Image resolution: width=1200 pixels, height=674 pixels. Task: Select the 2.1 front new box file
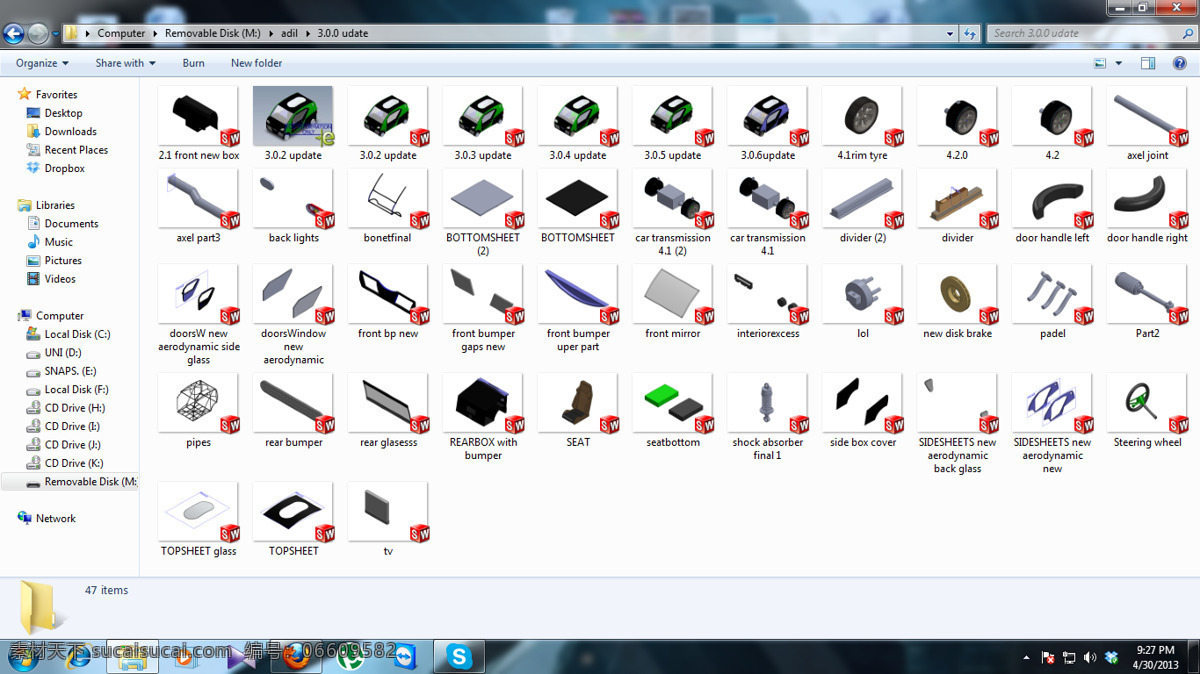point(198,124)
